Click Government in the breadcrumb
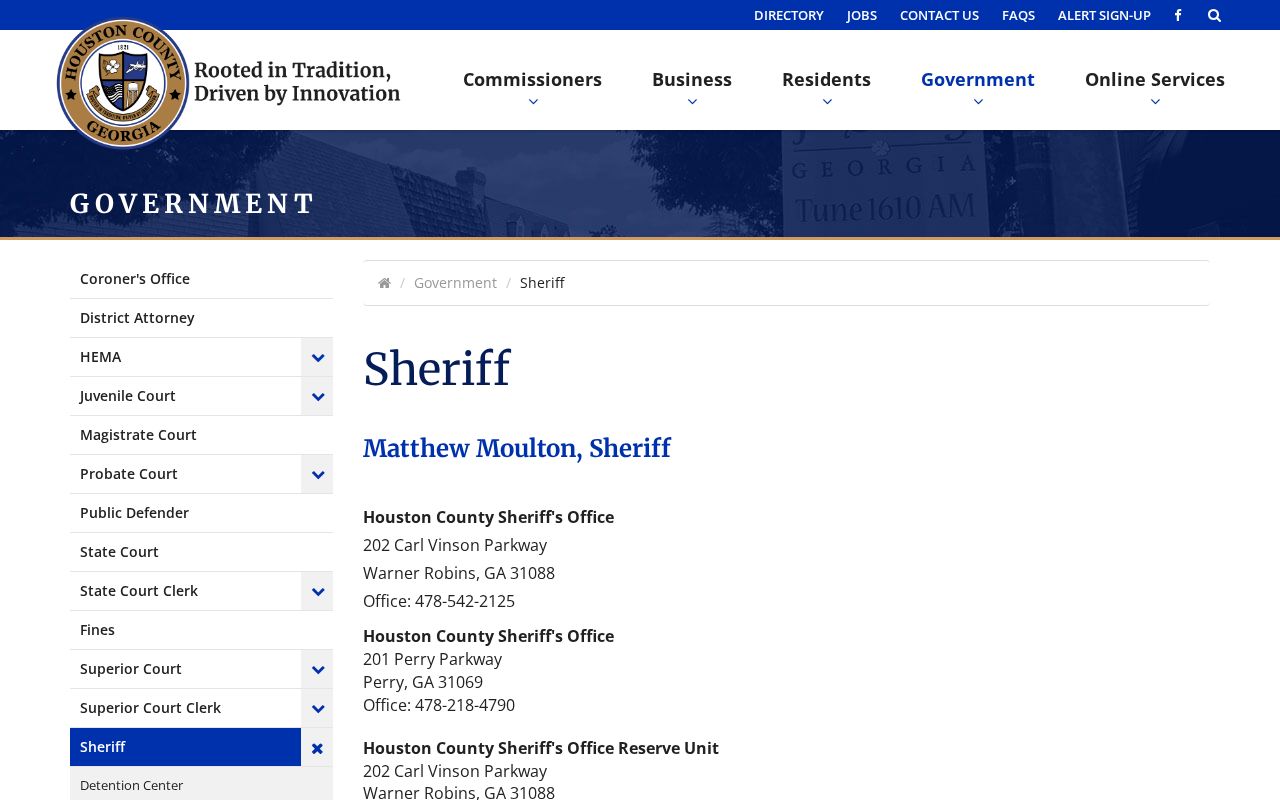This screenshot has width=1280, height=800. tap(455, 283)
